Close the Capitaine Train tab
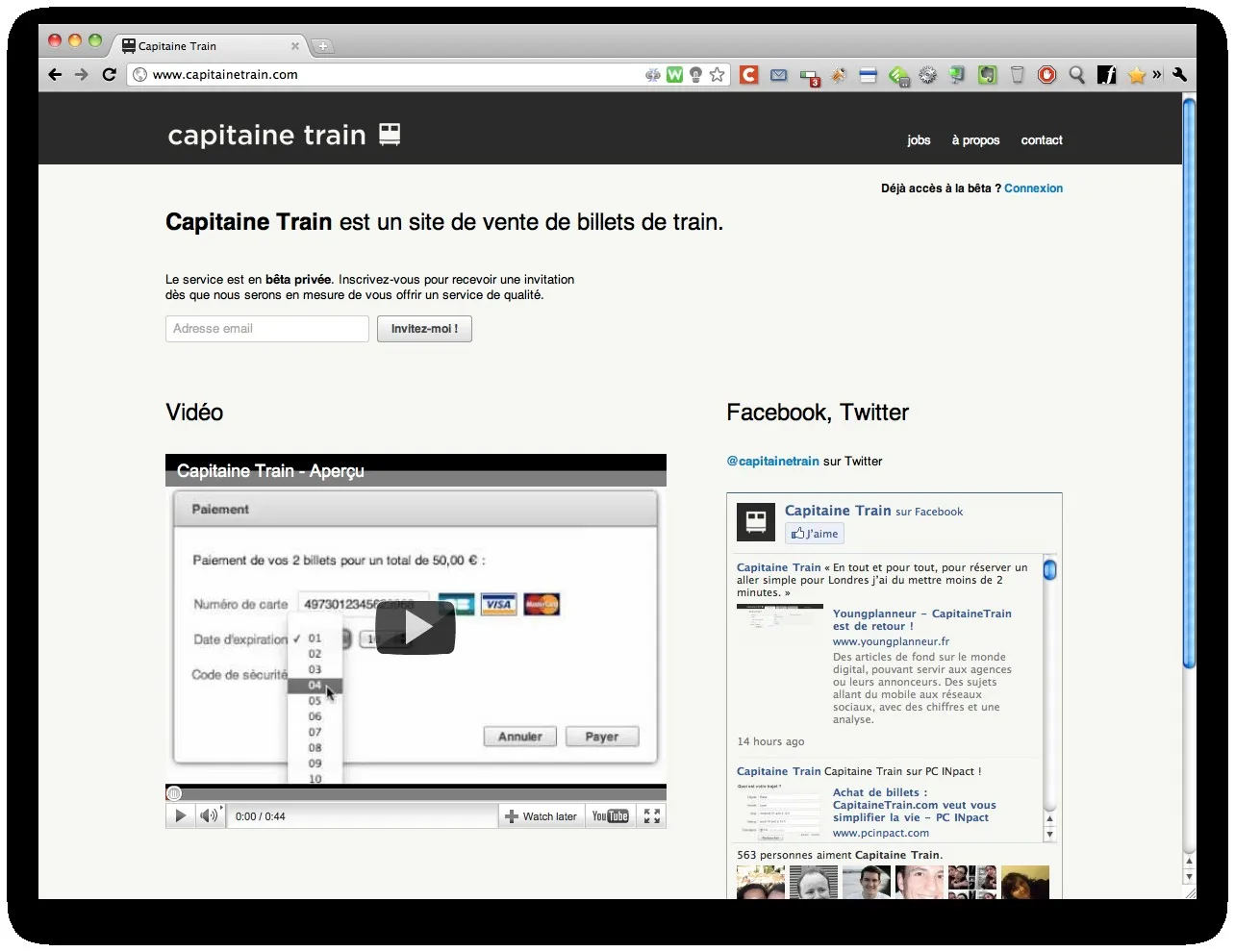 click(295, 46)
